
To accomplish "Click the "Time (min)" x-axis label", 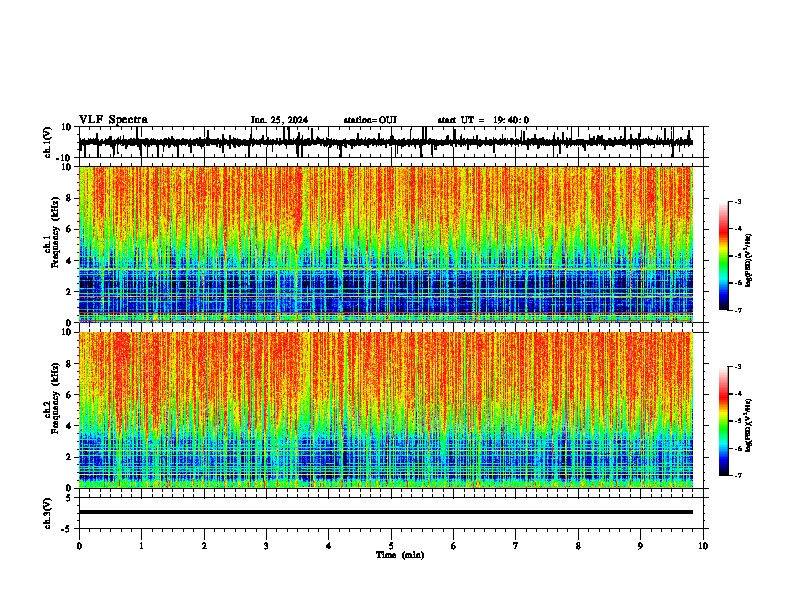I will coord(400,555).
